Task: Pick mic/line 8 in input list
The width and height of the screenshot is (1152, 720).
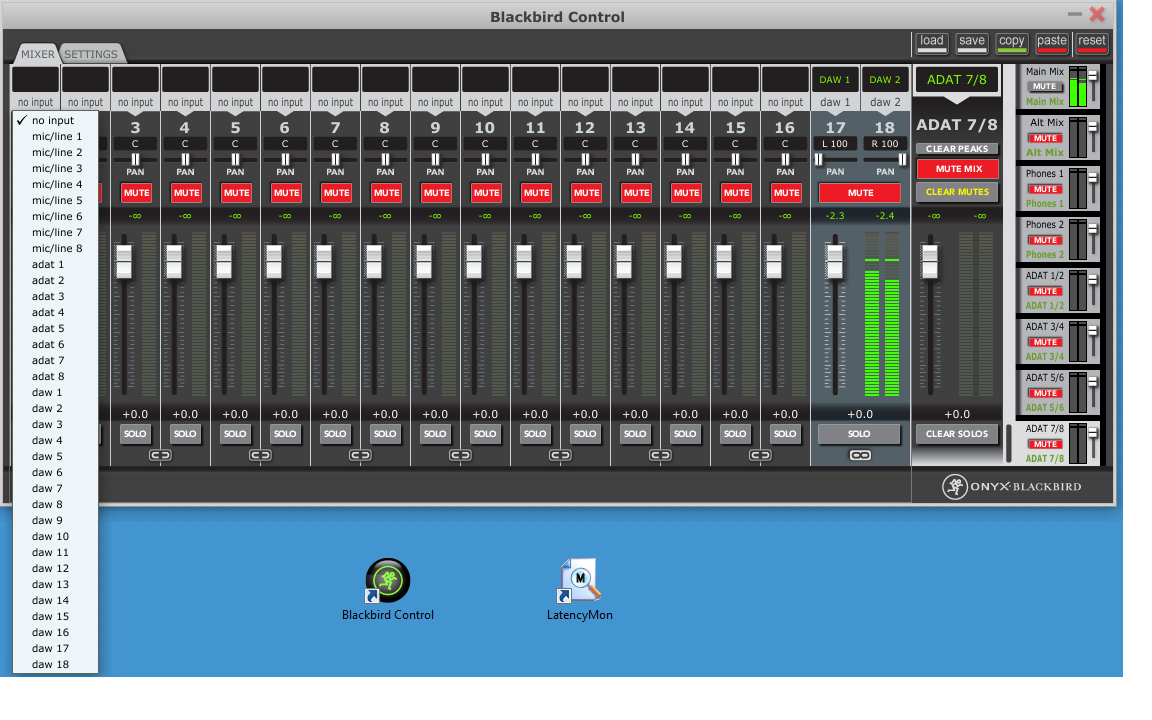Action: coord(55,248)
